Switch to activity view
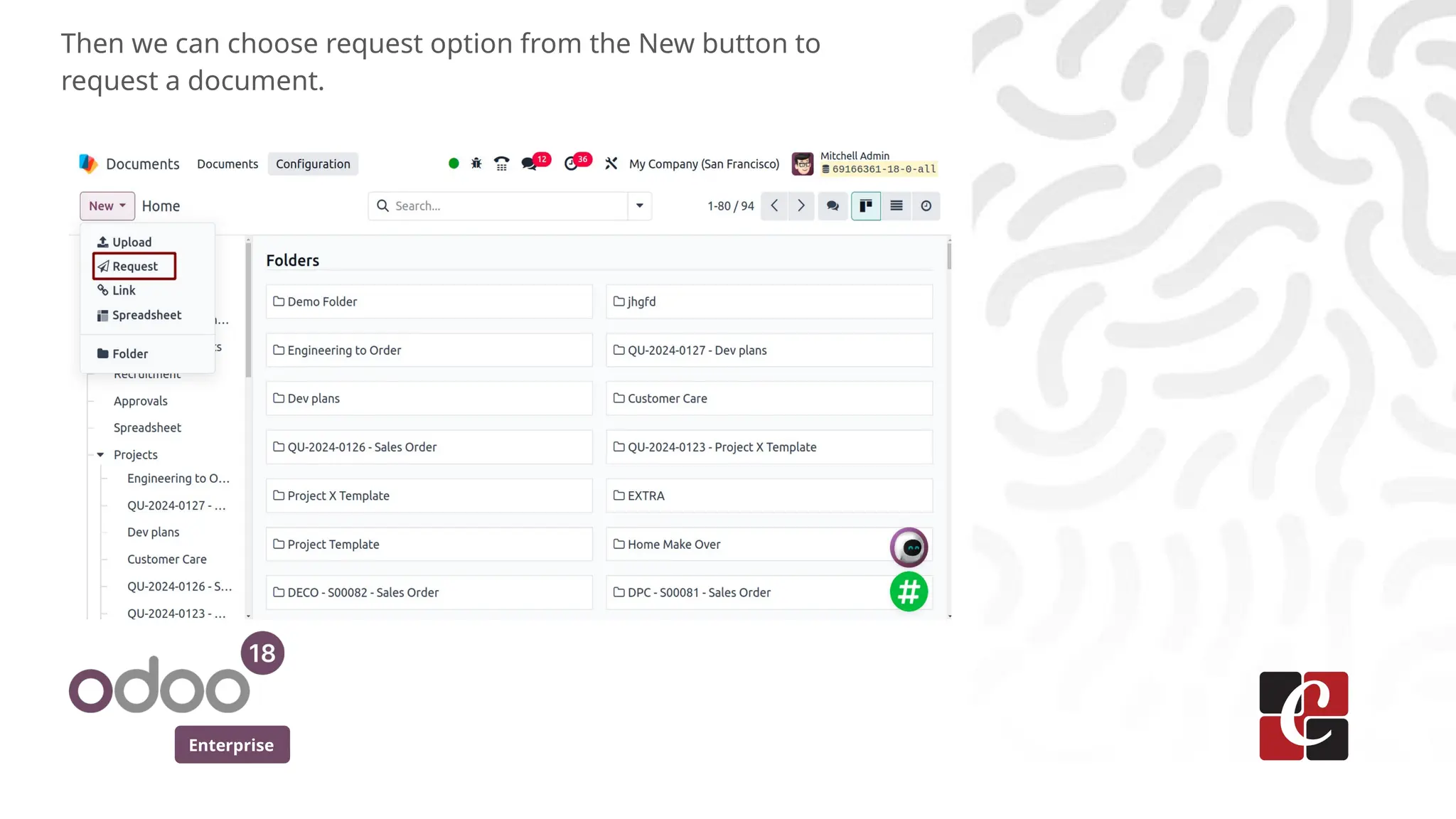This screenshot has height=819, width=1456. tap(926, 206)
